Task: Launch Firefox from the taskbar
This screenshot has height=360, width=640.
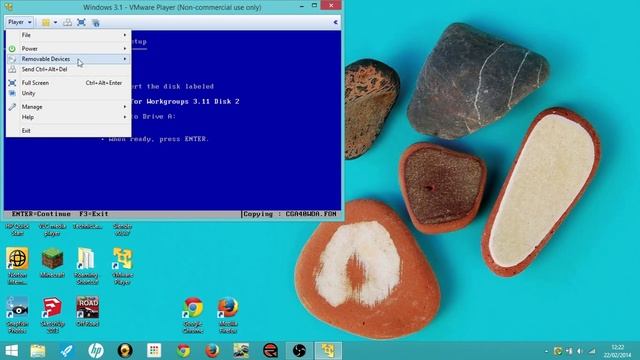Action: (x=212, y=351)
